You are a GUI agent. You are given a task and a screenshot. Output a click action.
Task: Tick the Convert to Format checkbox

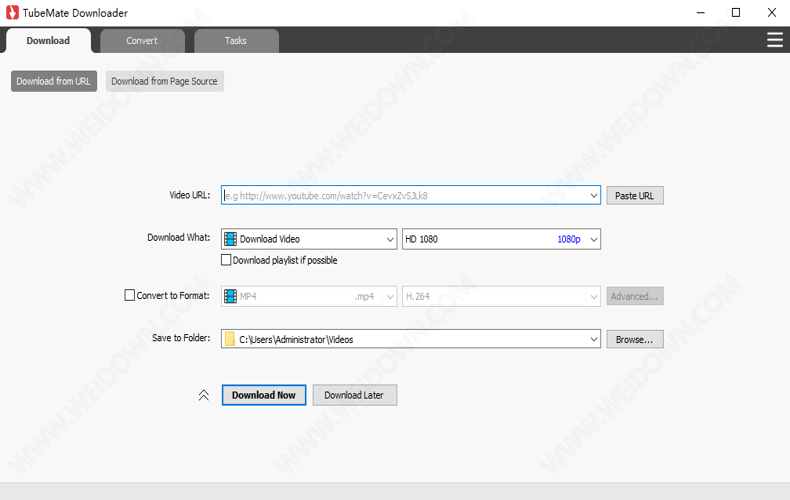point(129,295)
